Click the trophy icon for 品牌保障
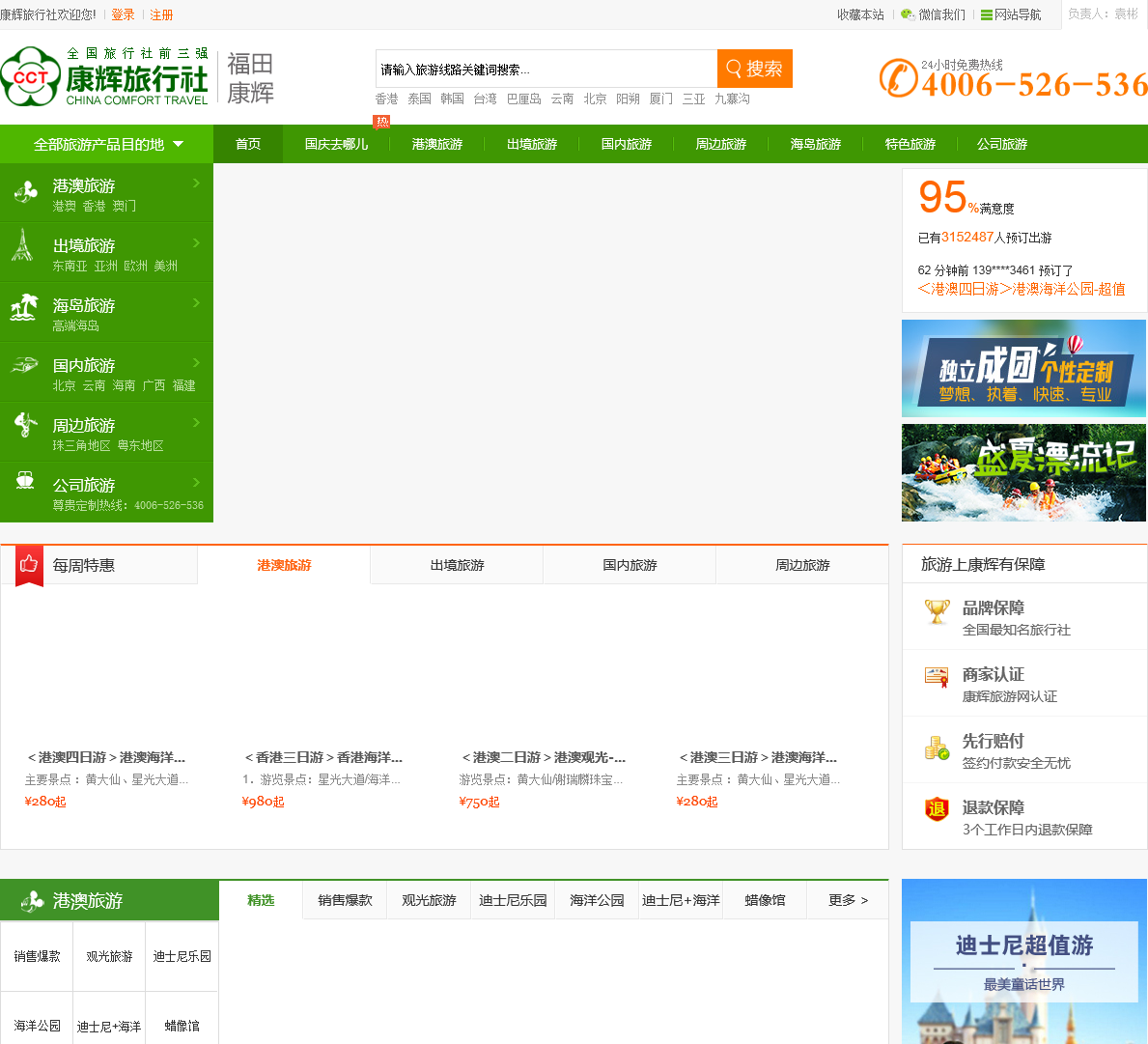Image resolution: width=1148 pixels, height=1044 pixels. click(938, 611)
